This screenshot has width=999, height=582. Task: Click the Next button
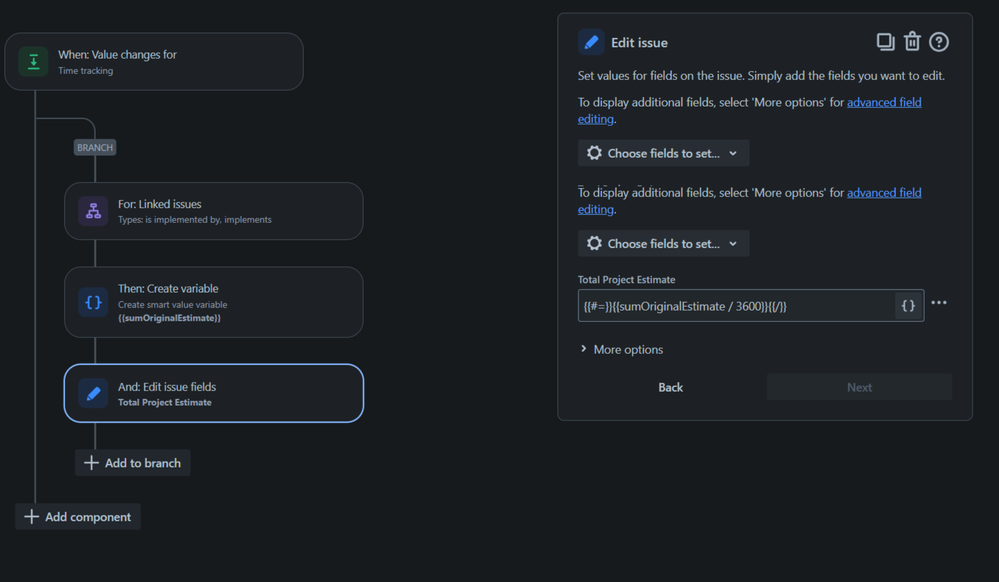858,386
